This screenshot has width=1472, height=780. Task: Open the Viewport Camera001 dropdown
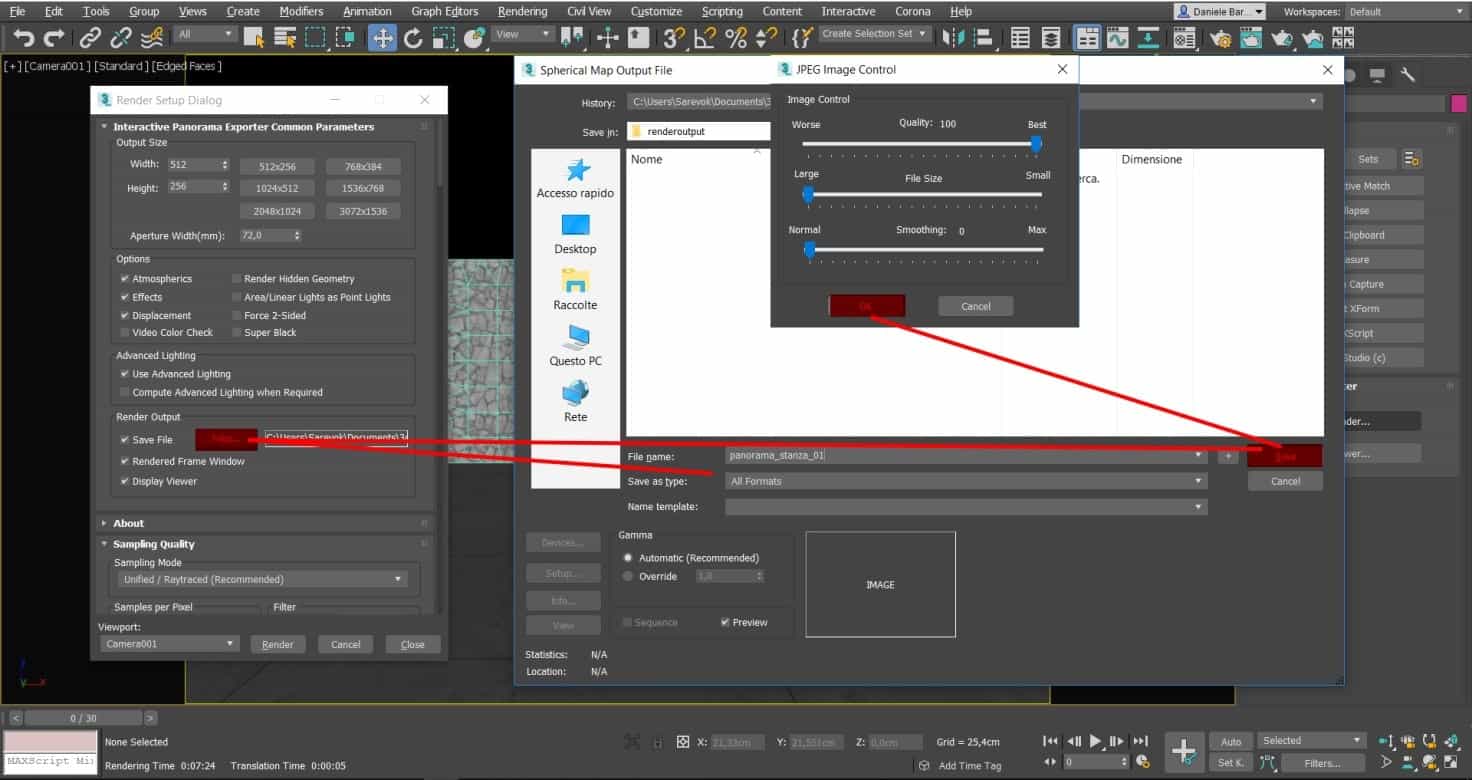click(168, 643)
